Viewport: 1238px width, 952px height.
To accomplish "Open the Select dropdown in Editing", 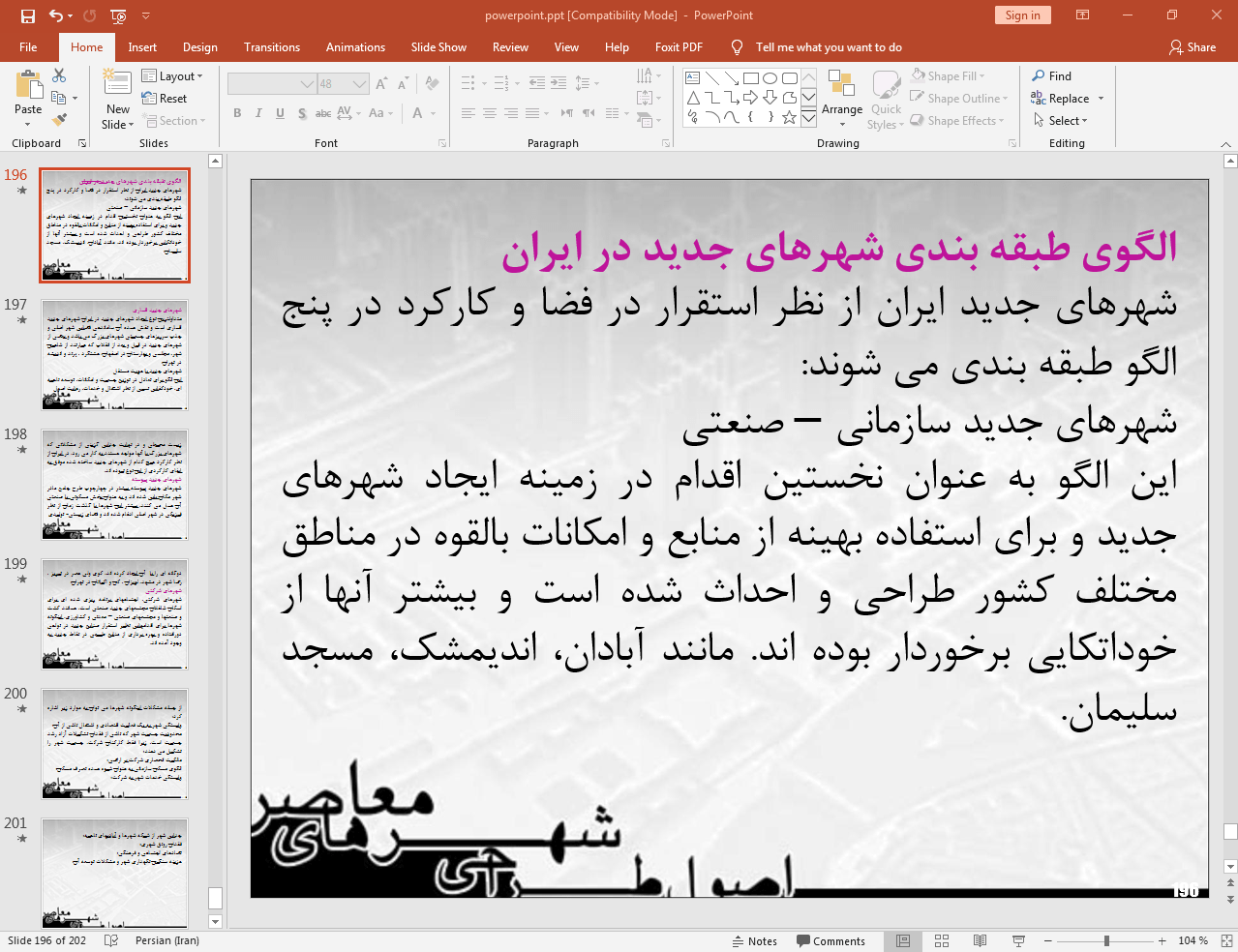I will click(x=1060, y=120).
